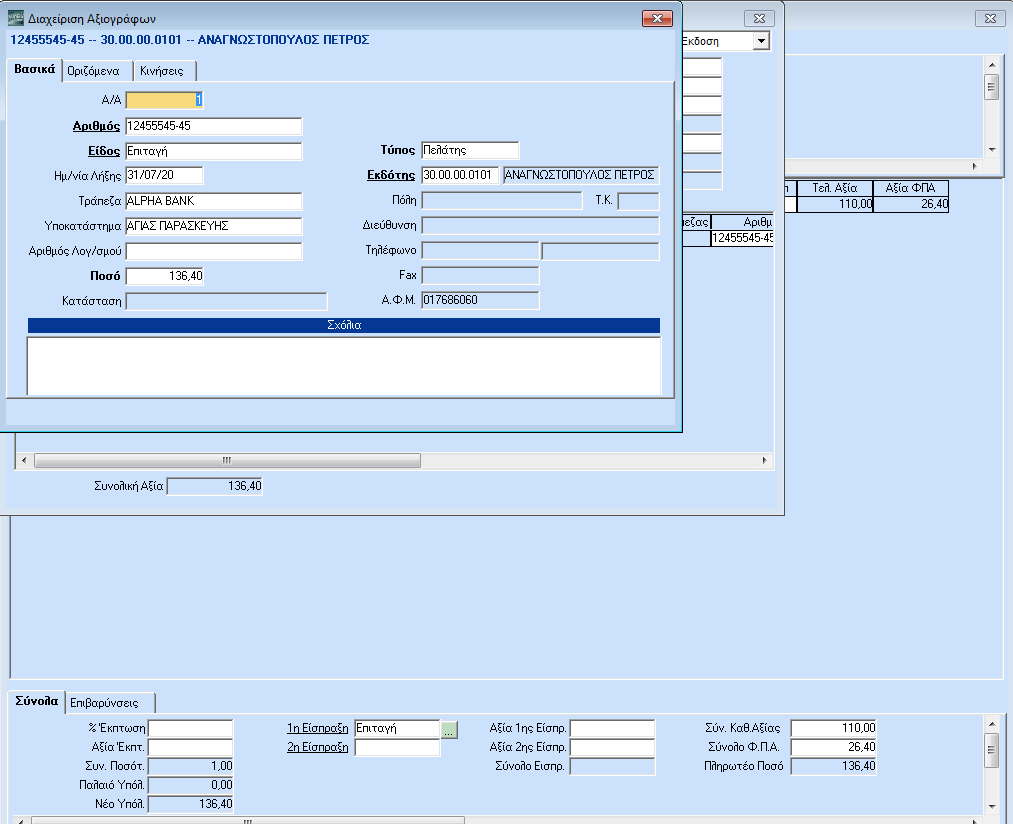The width and height of the screenshot is (1013, 824).
Task: Open the Βασικά tab
Action: (x=35, y=69)
